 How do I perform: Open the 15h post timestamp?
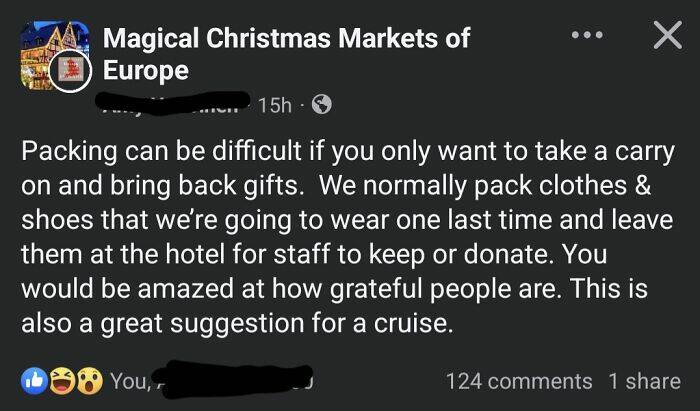tap(274, 103)
